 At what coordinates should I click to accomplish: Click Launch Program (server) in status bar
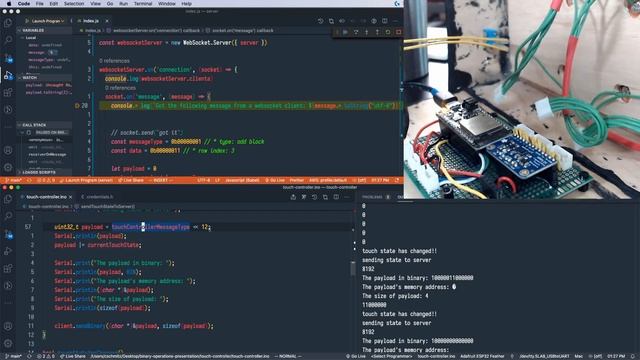click(x=86, y=180)
